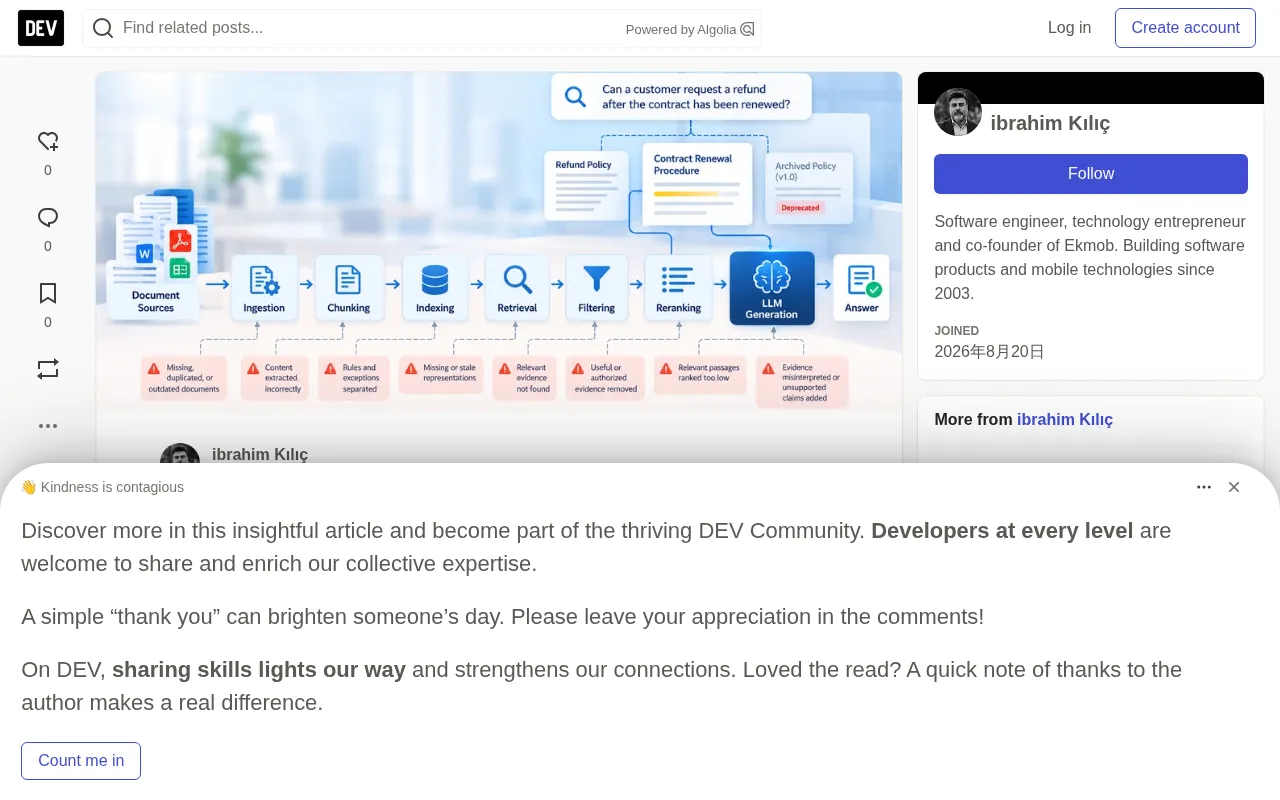Open the RAG pipeline cover image
Screen dimensions: 1280x800
499,241
